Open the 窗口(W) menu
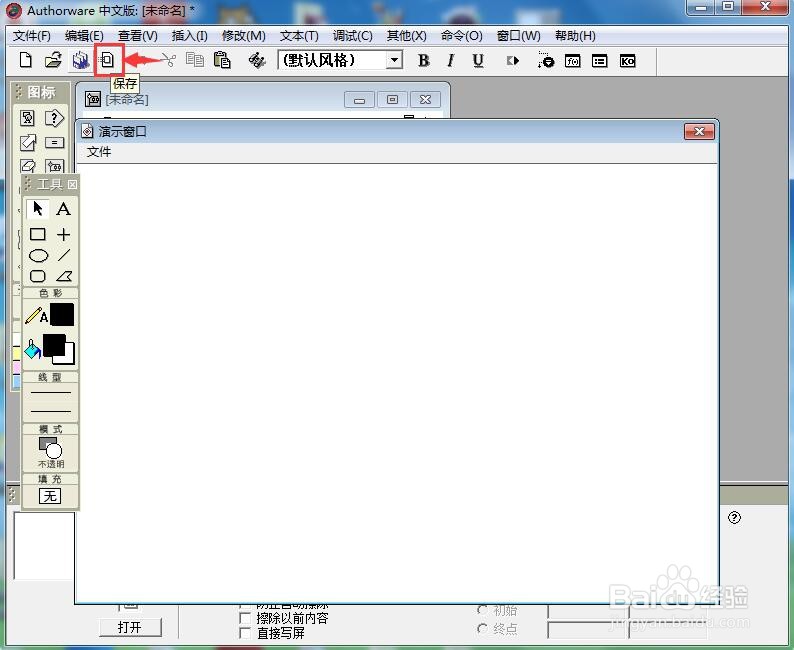794x650 pixels. click(519, 36)
